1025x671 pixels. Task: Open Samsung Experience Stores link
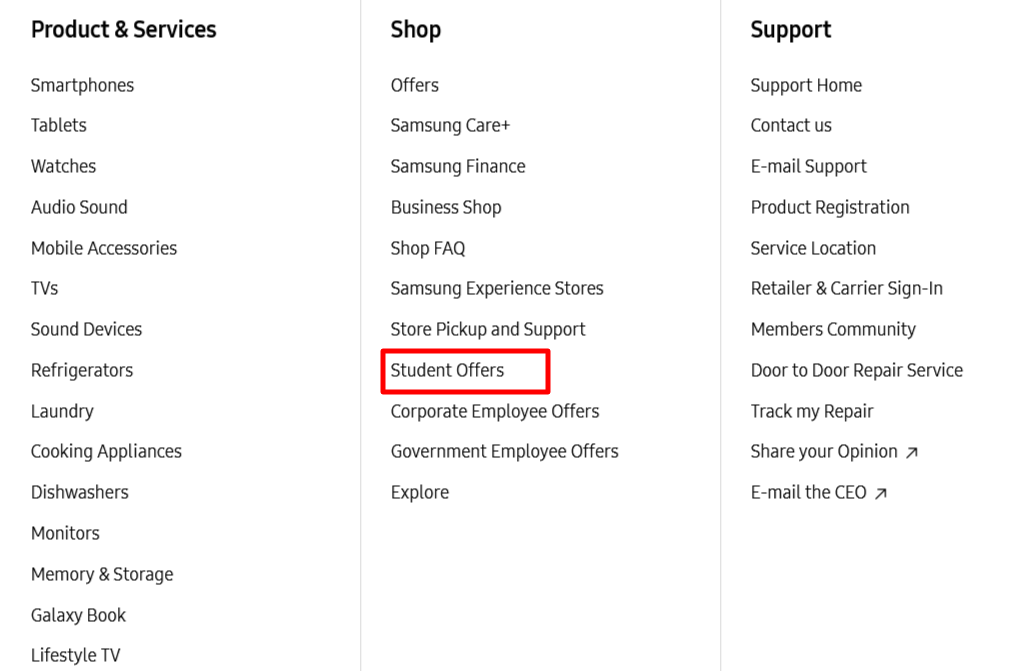(x=496, y=288)
